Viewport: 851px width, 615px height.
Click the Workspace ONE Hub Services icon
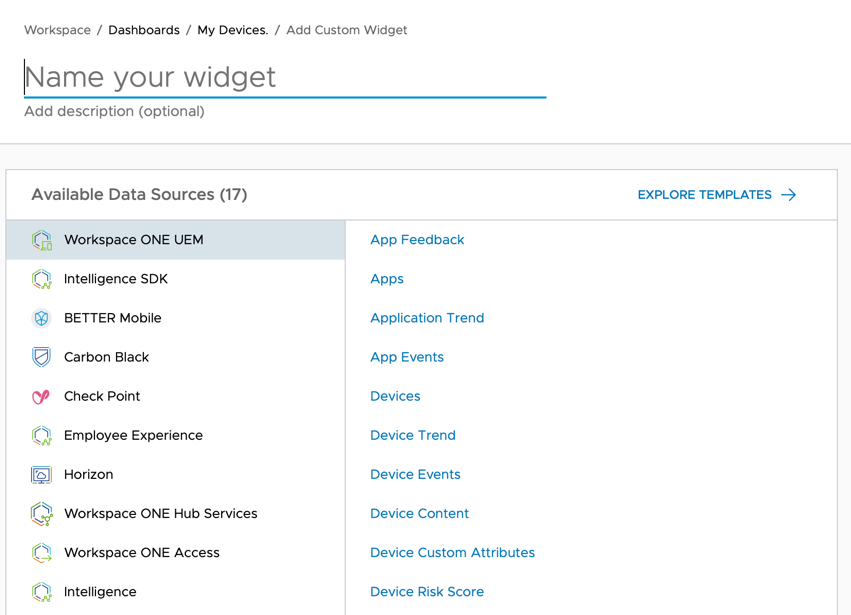(42, 513)
